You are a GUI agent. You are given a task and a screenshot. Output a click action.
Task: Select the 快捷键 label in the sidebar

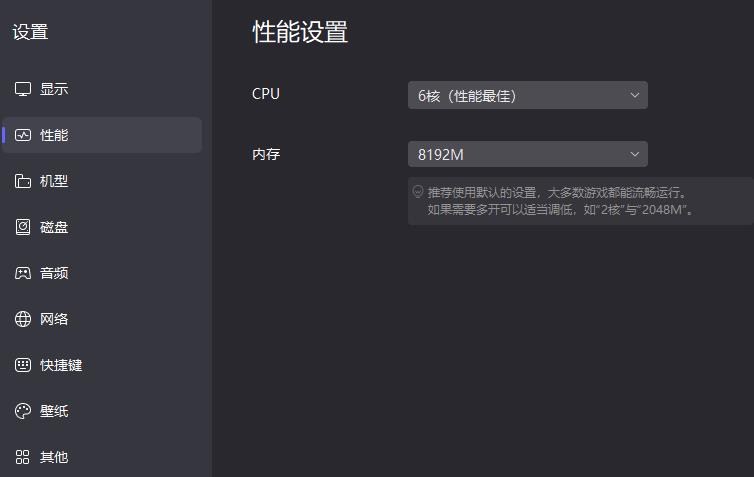click(61, 365)
